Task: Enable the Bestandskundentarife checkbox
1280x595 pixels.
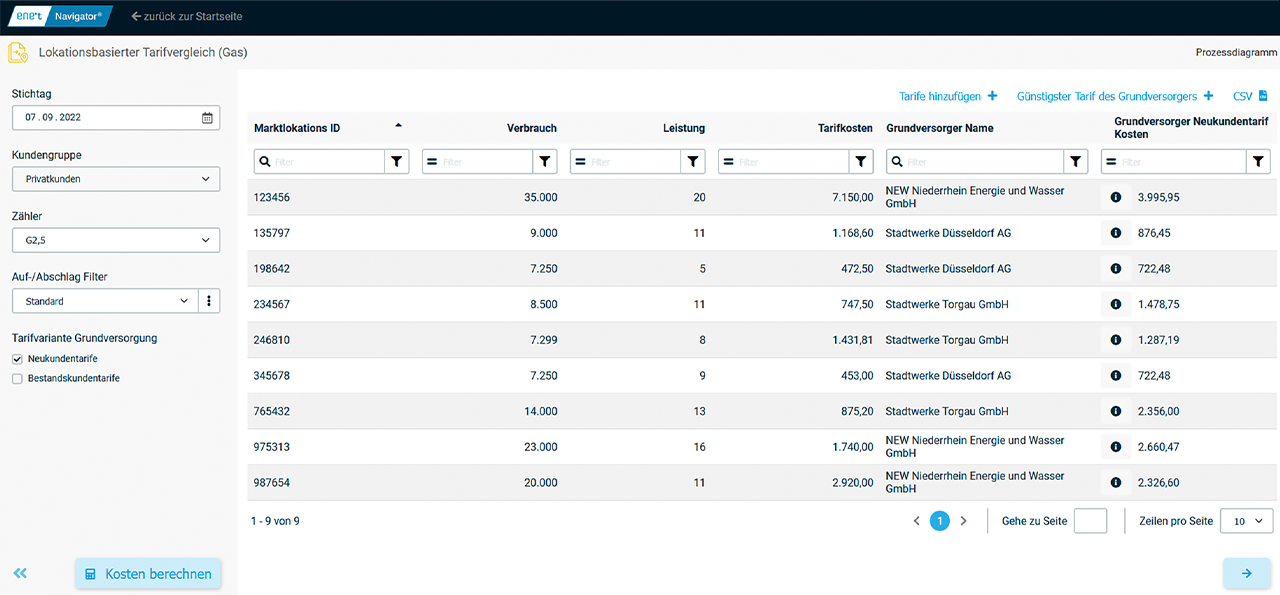Action: (x=17, y=379)
